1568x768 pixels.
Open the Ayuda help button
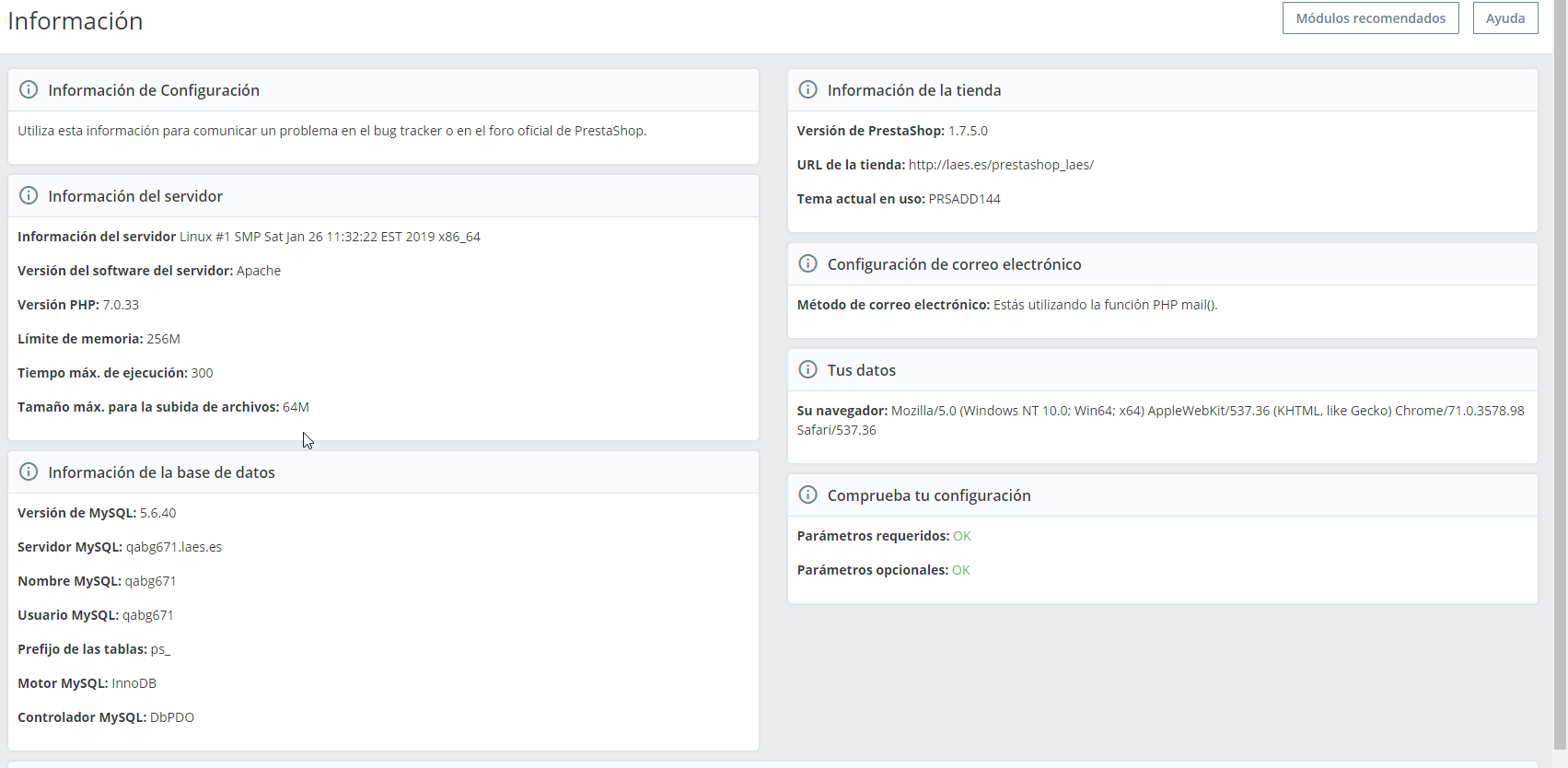tap(1505, 18)
